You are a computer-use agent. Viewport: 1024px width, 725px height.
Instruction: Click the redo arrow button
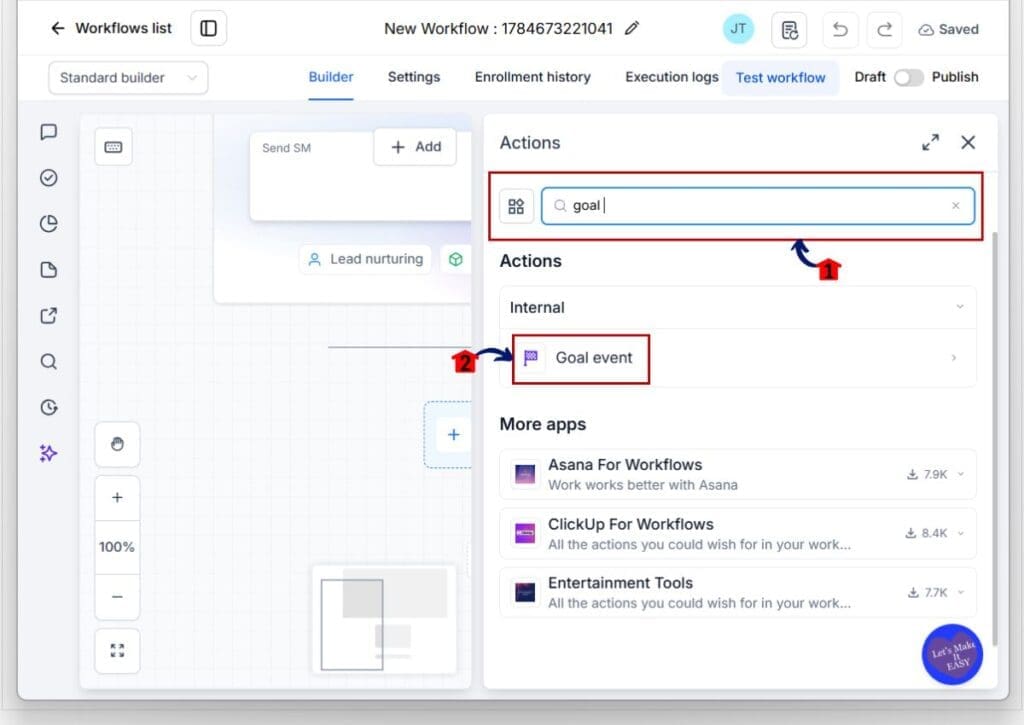coord(884,29)
